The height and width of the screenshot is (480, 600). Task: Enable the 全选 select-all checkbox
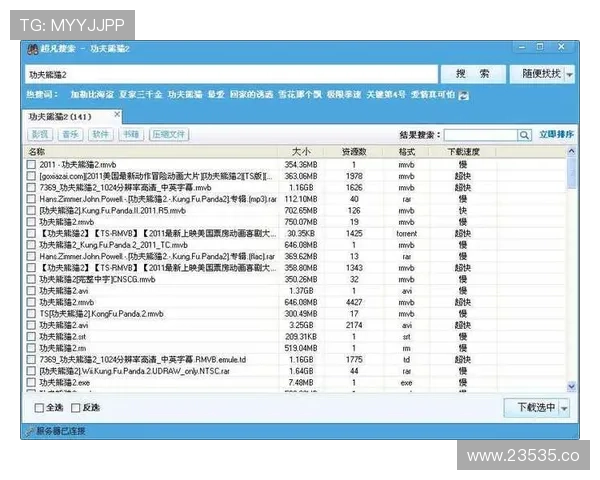[39, 408]
